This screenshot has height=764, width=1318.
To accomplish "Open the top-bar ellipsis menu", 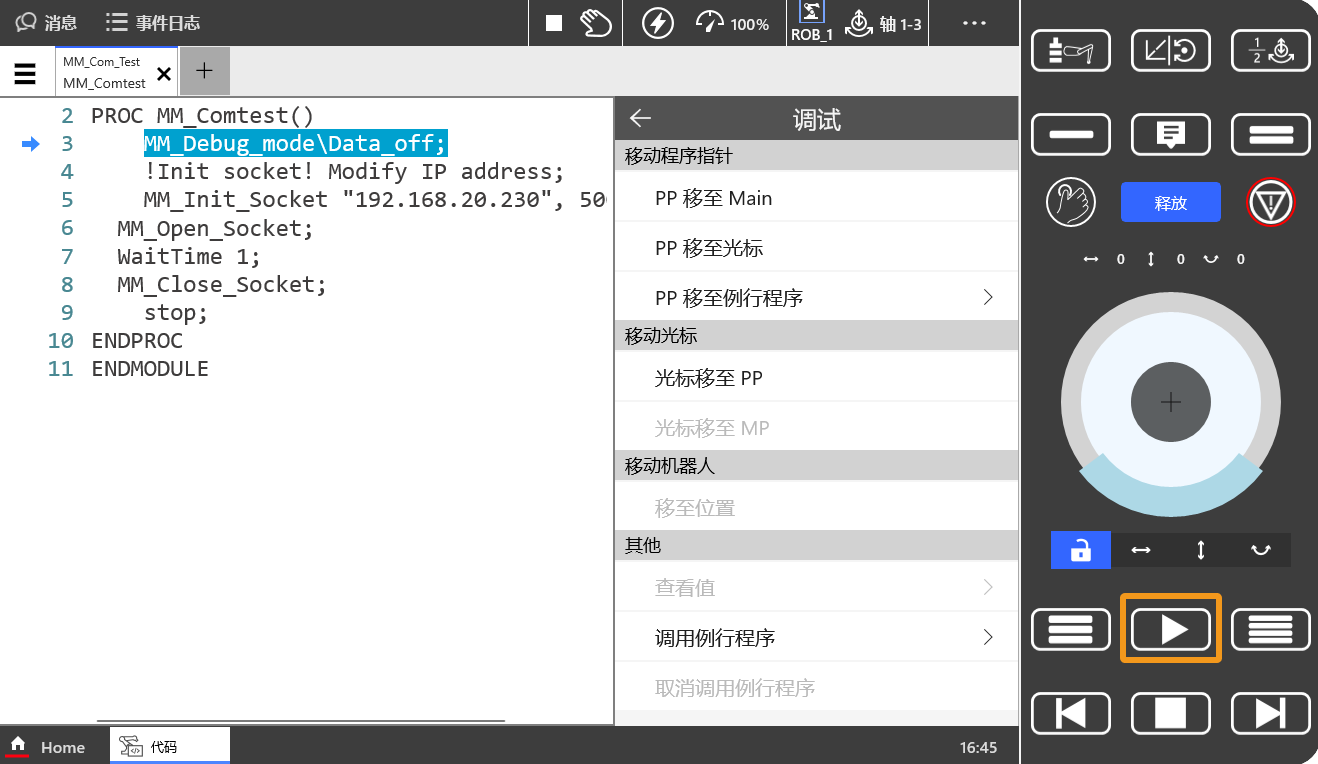I will click(973, 22).
